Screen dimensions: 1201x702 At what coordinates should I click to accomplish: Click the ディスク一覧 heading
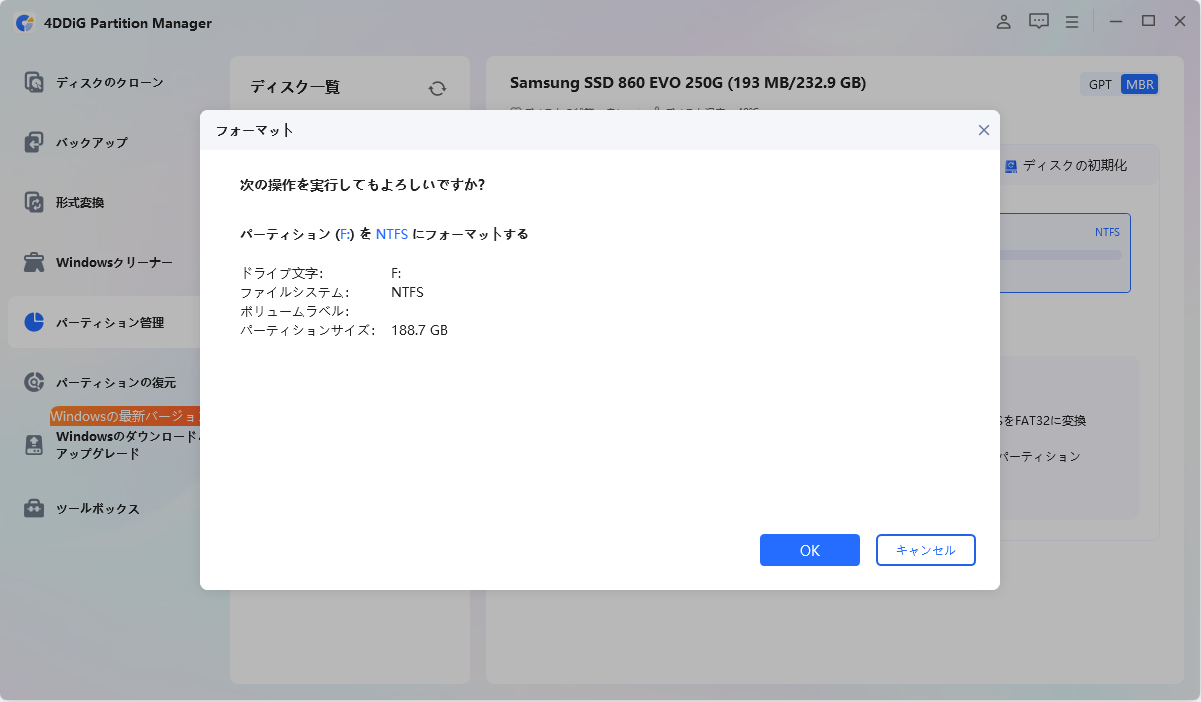[295, 87]
